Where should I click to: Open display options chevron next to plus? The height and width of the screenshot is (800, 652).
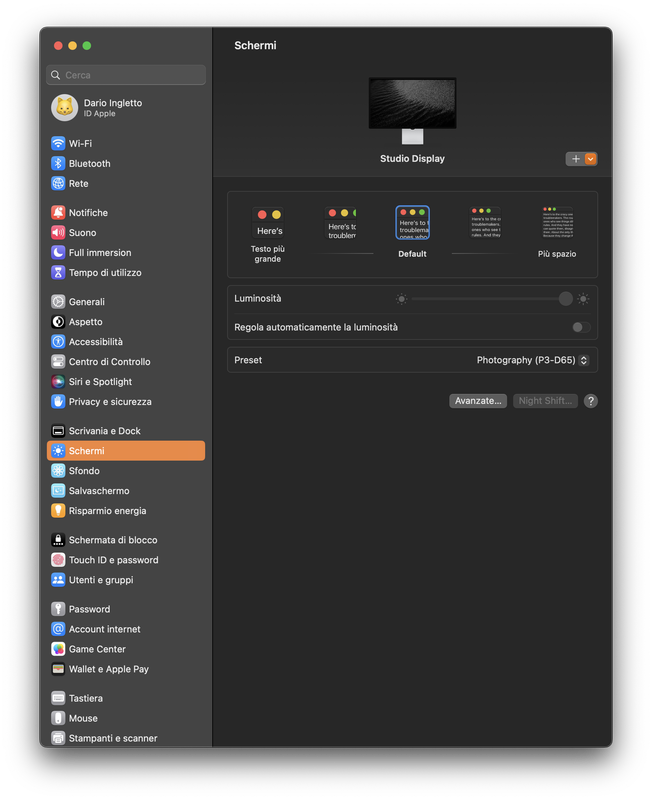point(590,159)
